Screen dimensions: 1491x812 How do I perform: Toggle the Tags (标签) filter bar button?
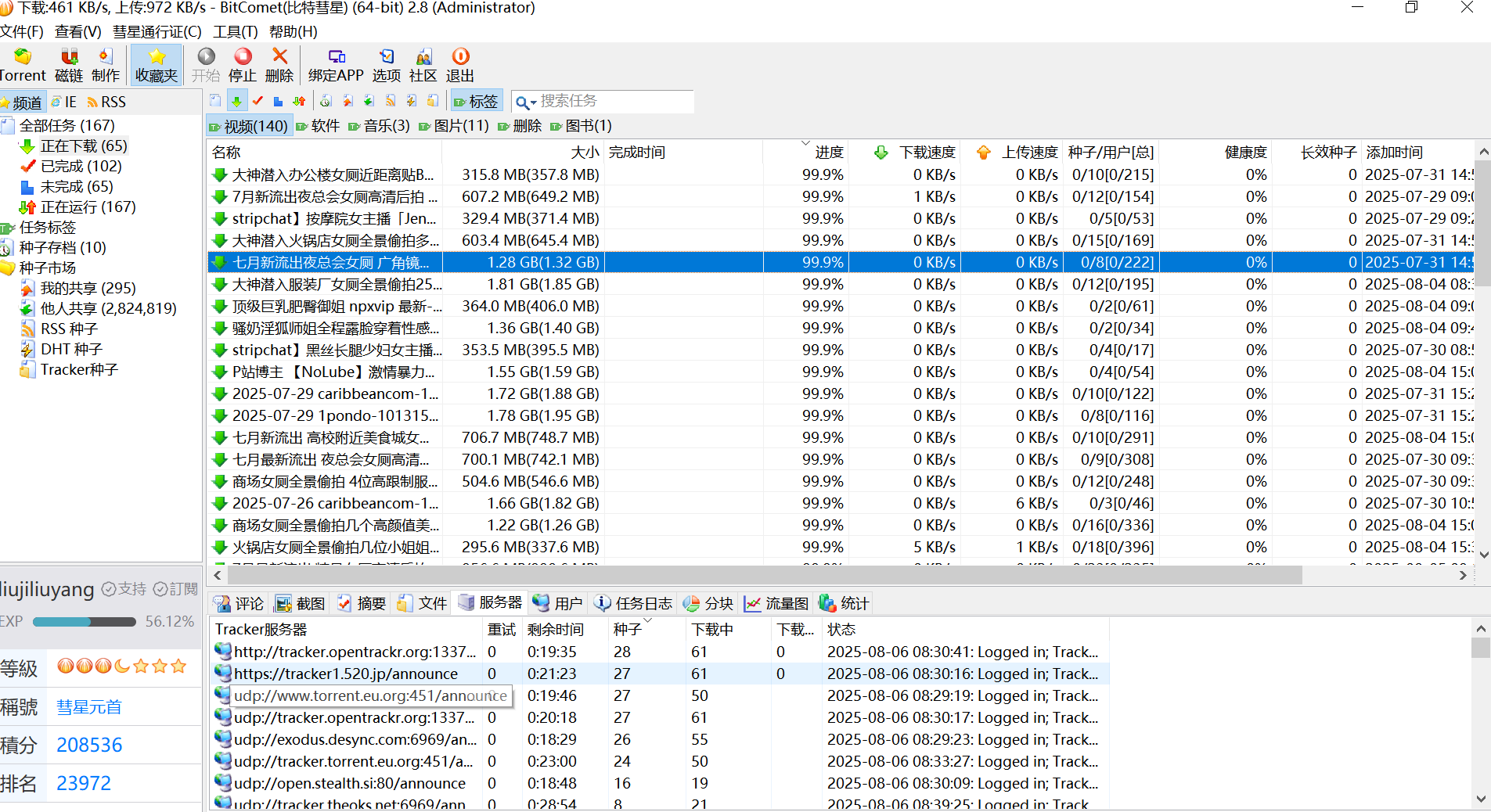(476, 101)
